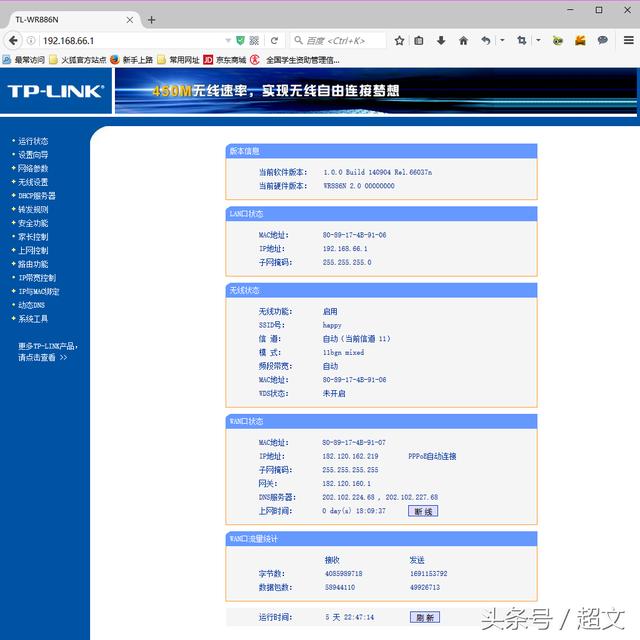Viewport: 640px width, 640px height.
Task: Open the 最常访问 bookmark
Action: point(24,60)
